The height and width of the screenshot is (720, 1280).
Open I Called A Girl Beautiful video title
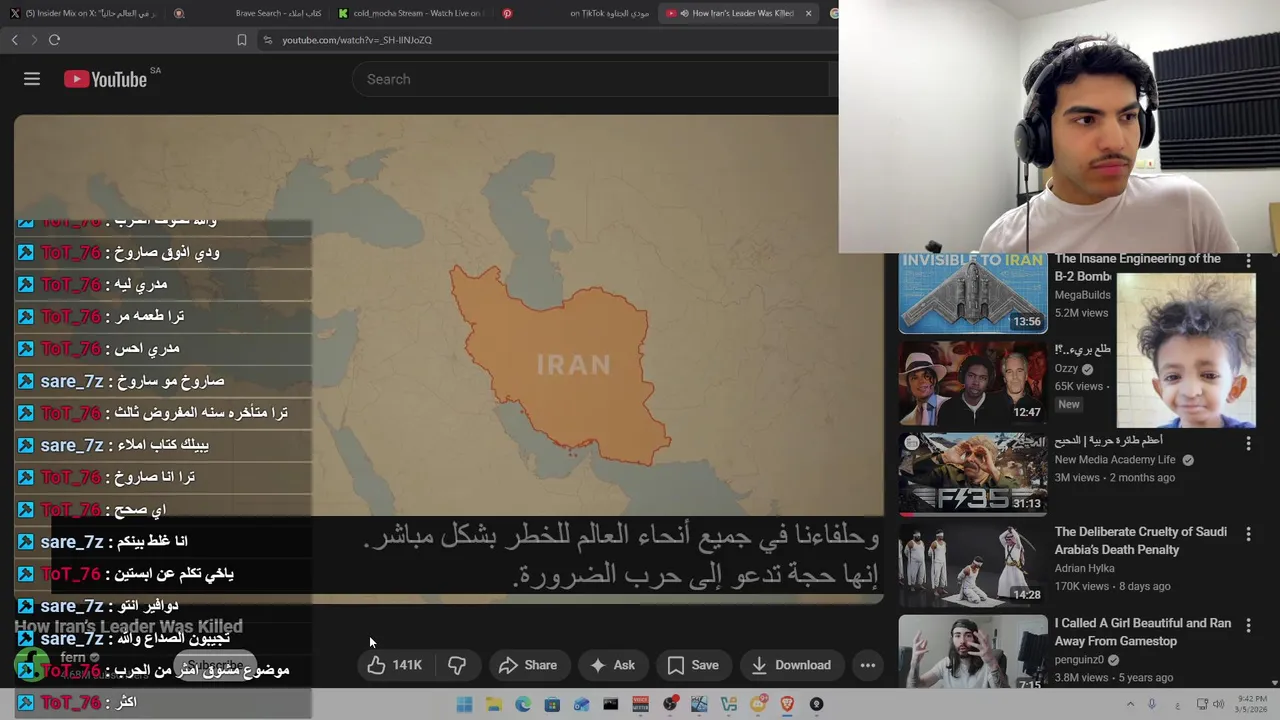tap(1143, 632)
